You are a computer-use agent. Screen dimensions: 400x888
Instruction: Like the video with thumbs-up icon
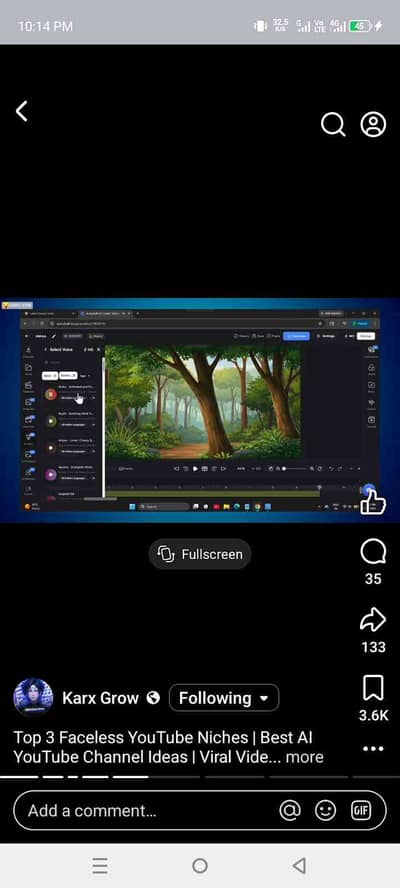(373, 501)
